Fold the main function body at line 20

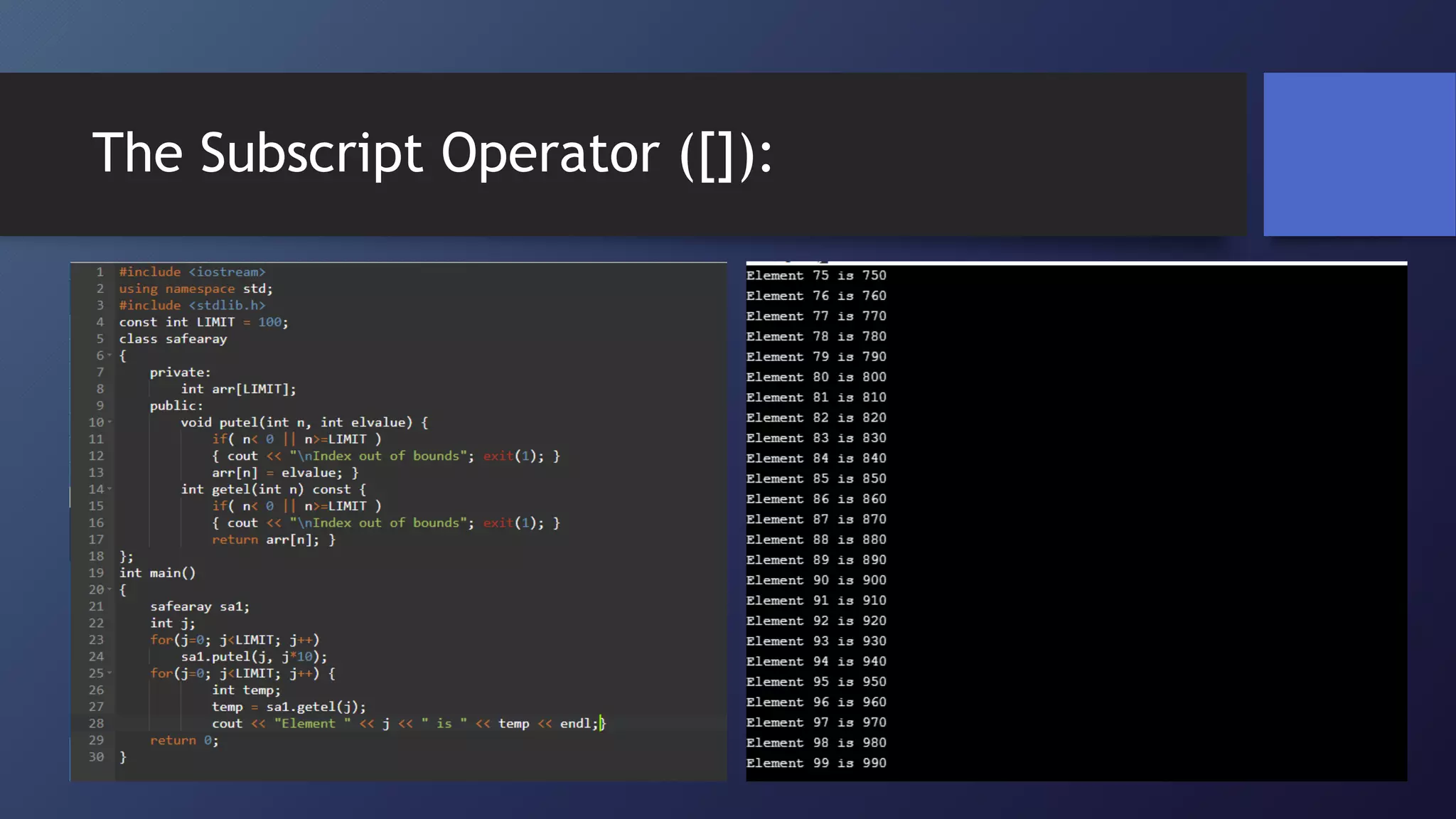point(109,589)
